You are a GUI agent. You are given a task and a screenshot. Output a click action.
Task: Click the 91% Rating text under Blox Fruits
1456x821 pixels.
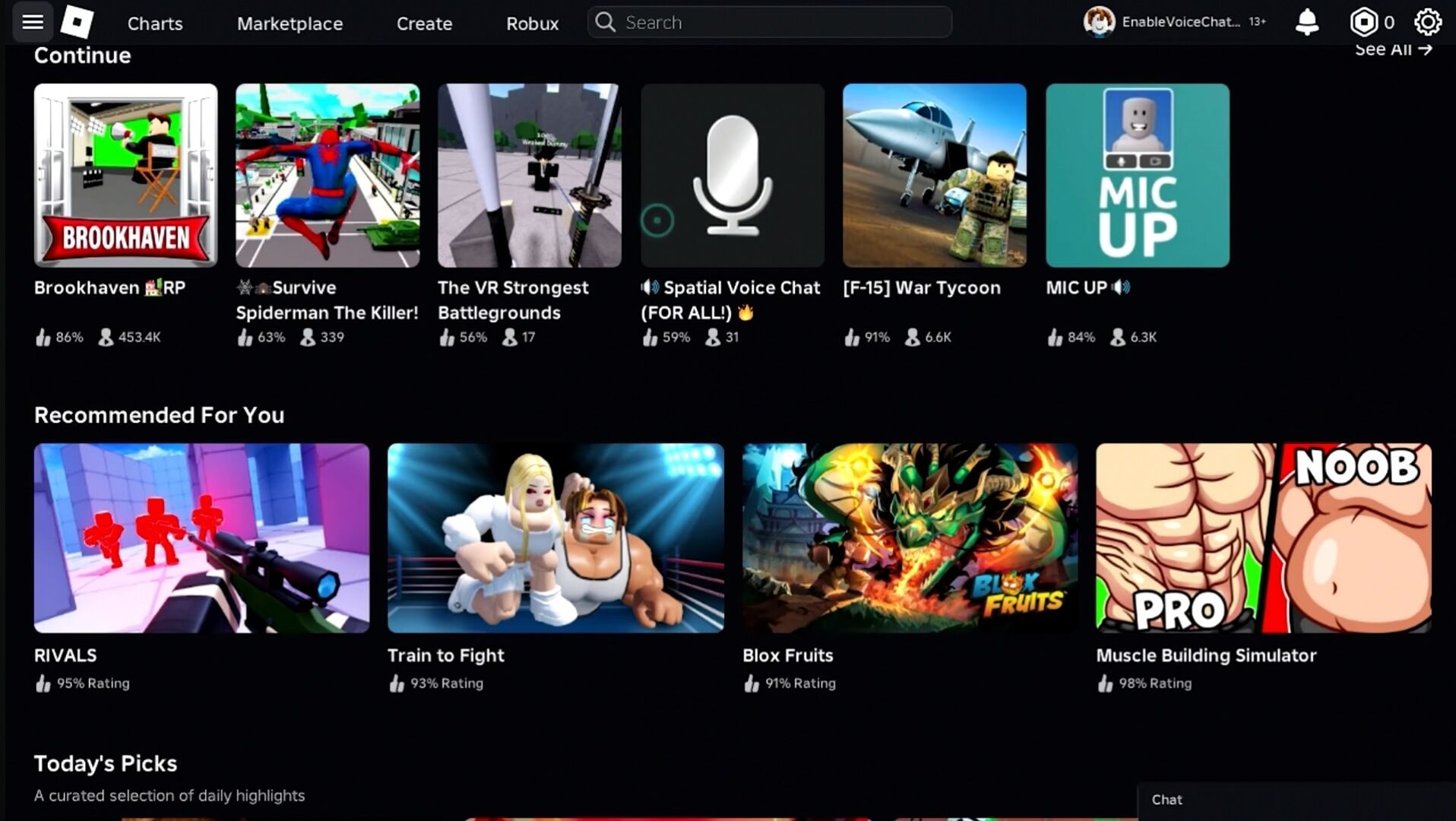[x=800, y=683]
